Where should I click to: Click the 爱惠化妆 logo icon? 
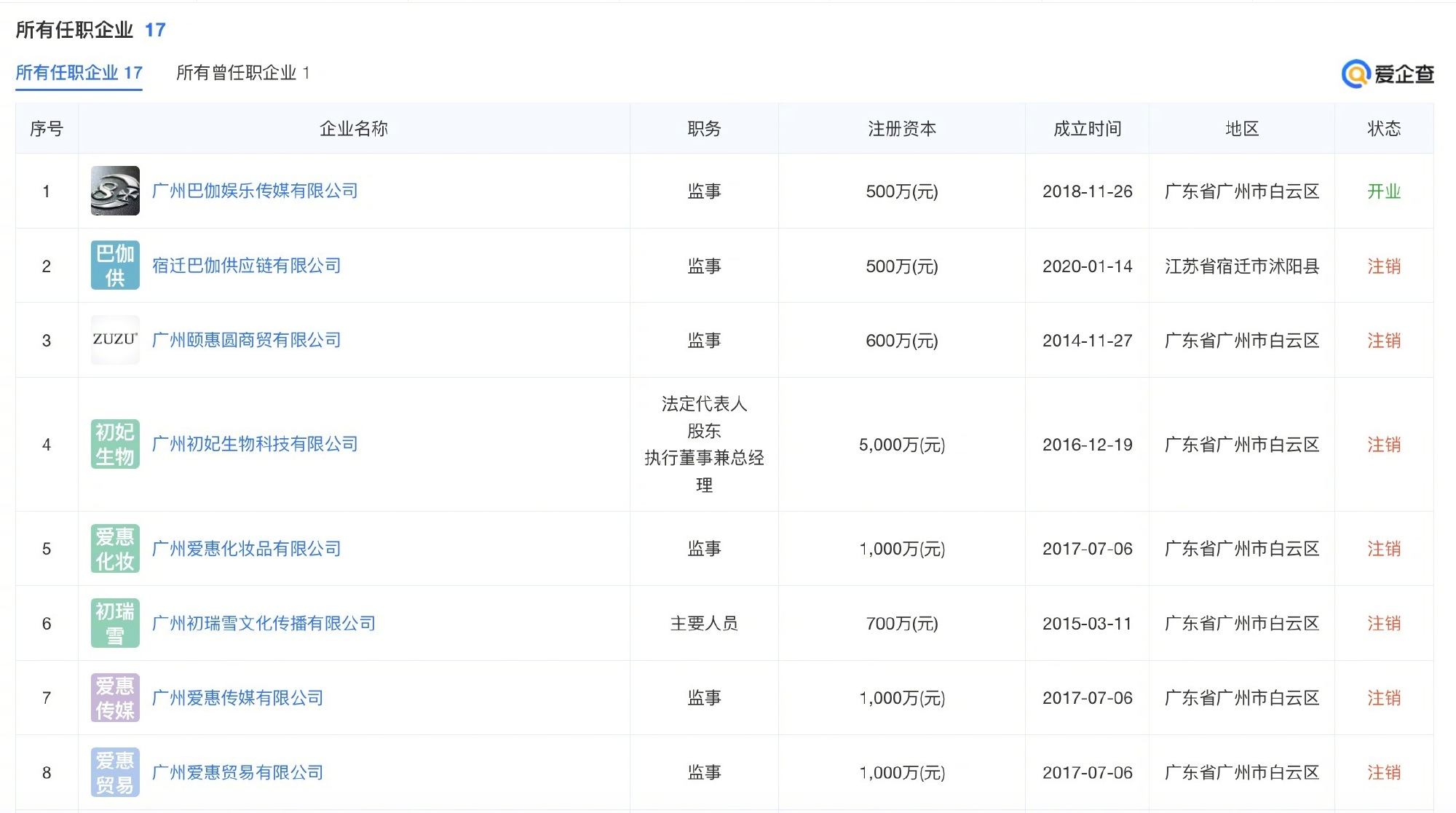(115, 549)
